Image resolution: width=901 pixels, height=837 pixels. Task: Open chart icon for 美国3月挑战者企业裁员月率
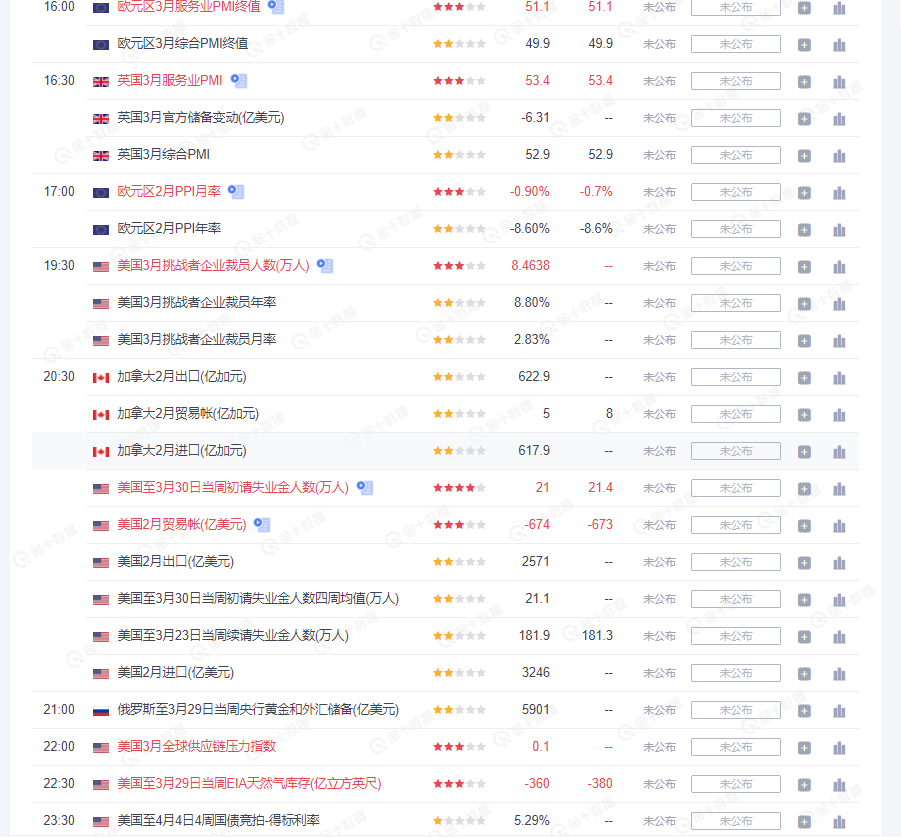[x=840, y=341]
